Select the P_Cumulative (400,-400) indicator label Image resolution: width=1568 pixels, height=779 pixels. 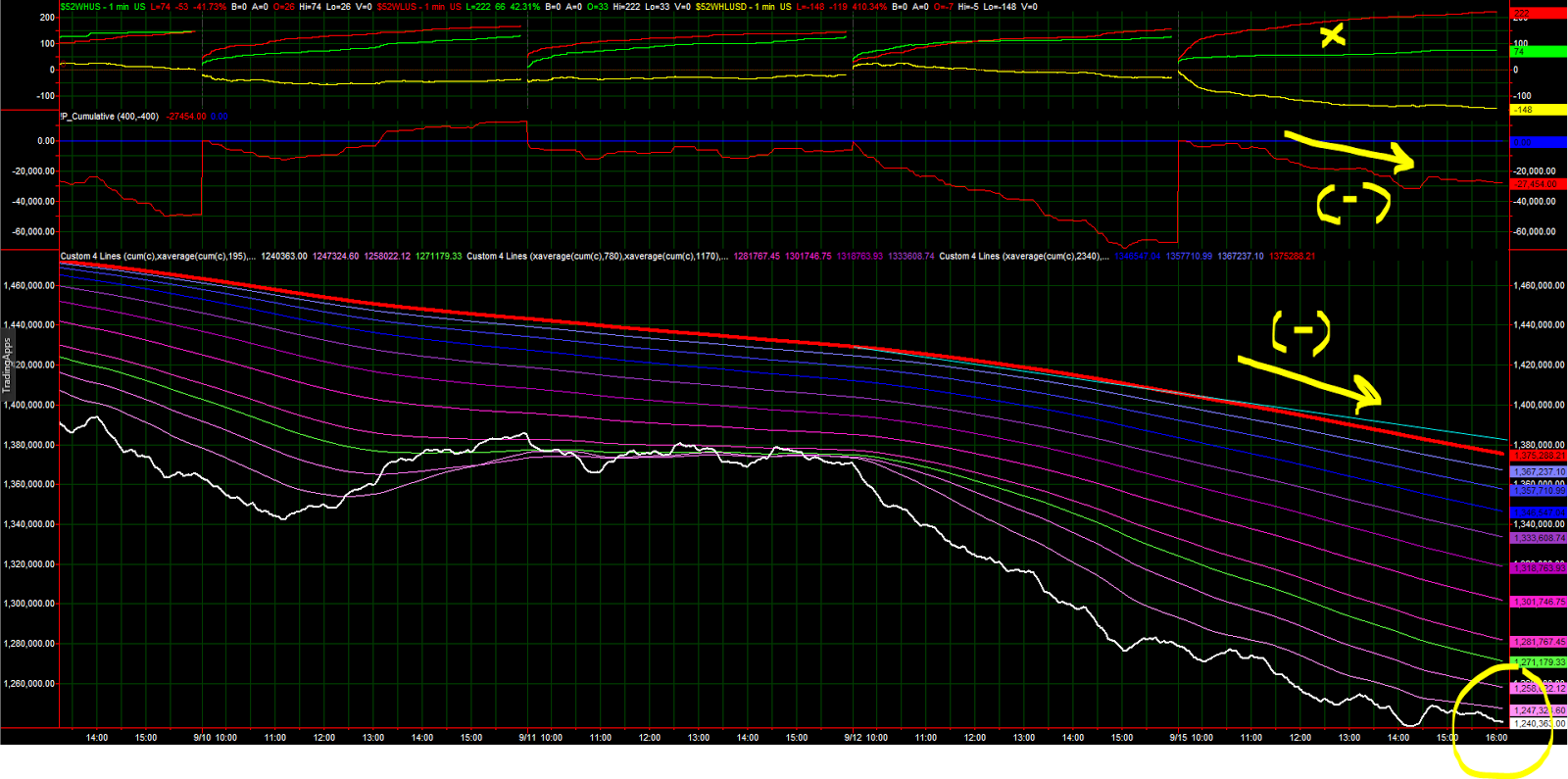click(110, 117)
